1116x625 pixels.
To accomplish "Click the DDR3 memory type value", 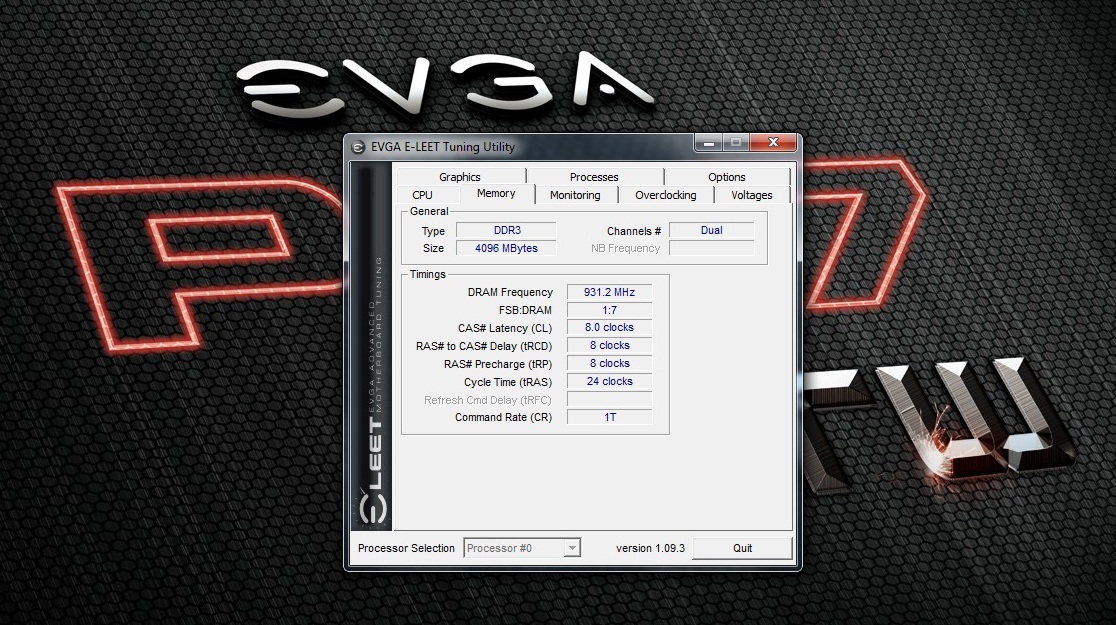I will click(x=507, y=231).
